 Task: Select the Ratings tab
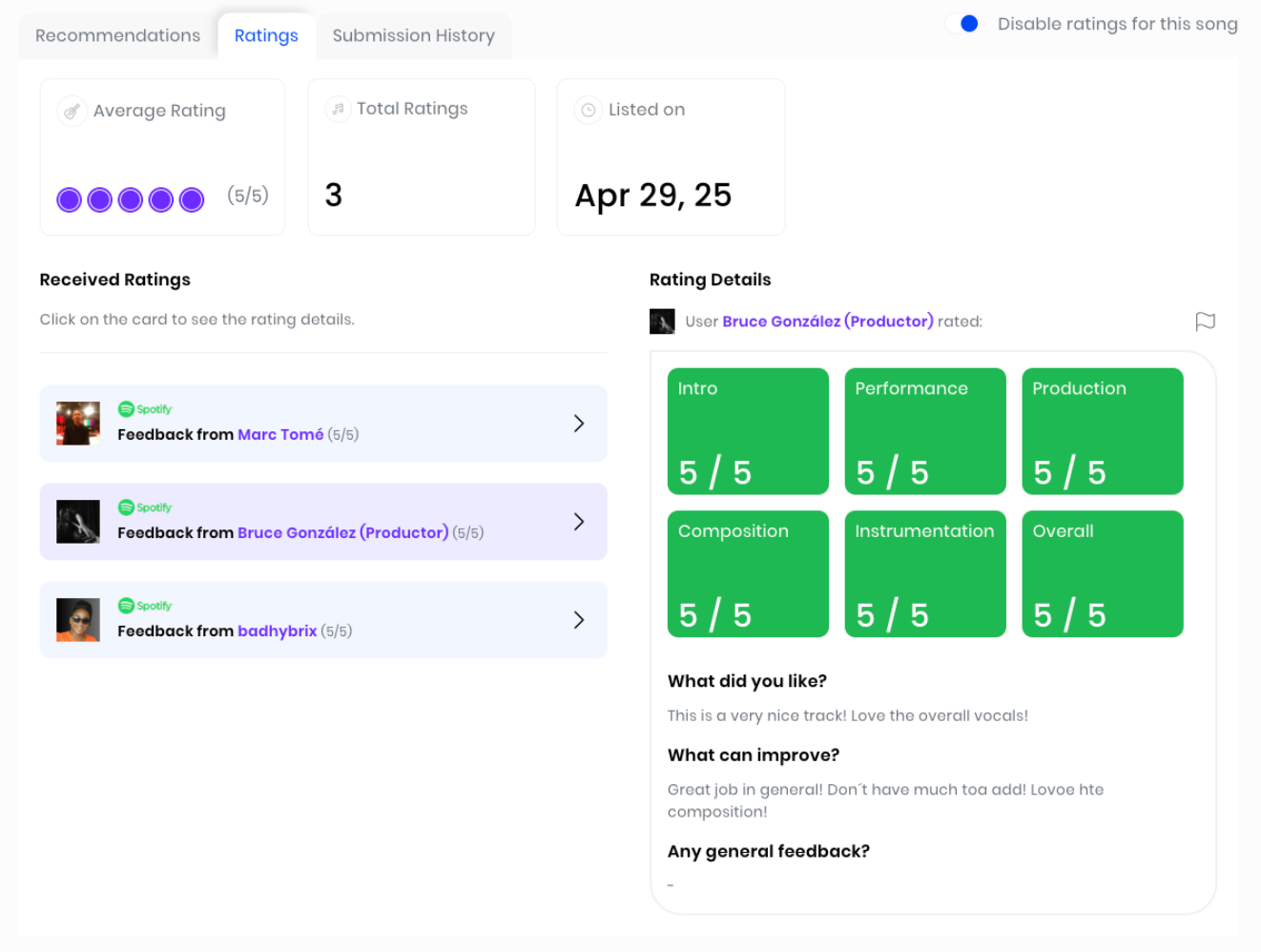coord(266,35)
